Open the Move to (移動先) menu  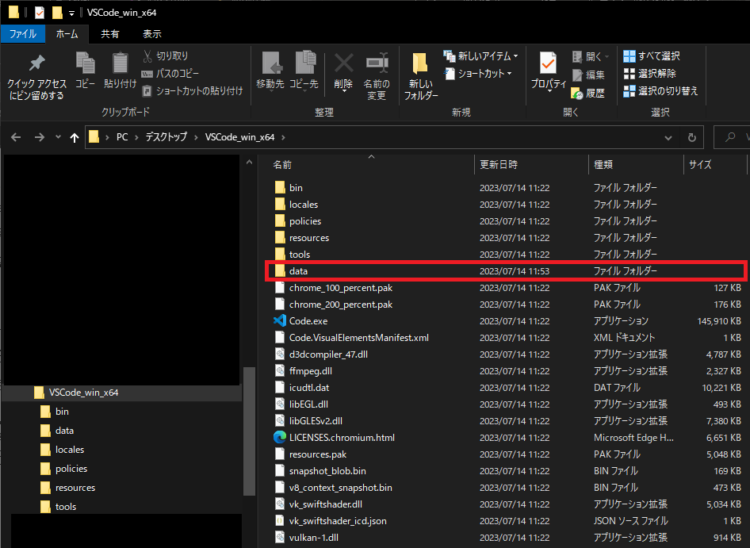click(270, 70)
